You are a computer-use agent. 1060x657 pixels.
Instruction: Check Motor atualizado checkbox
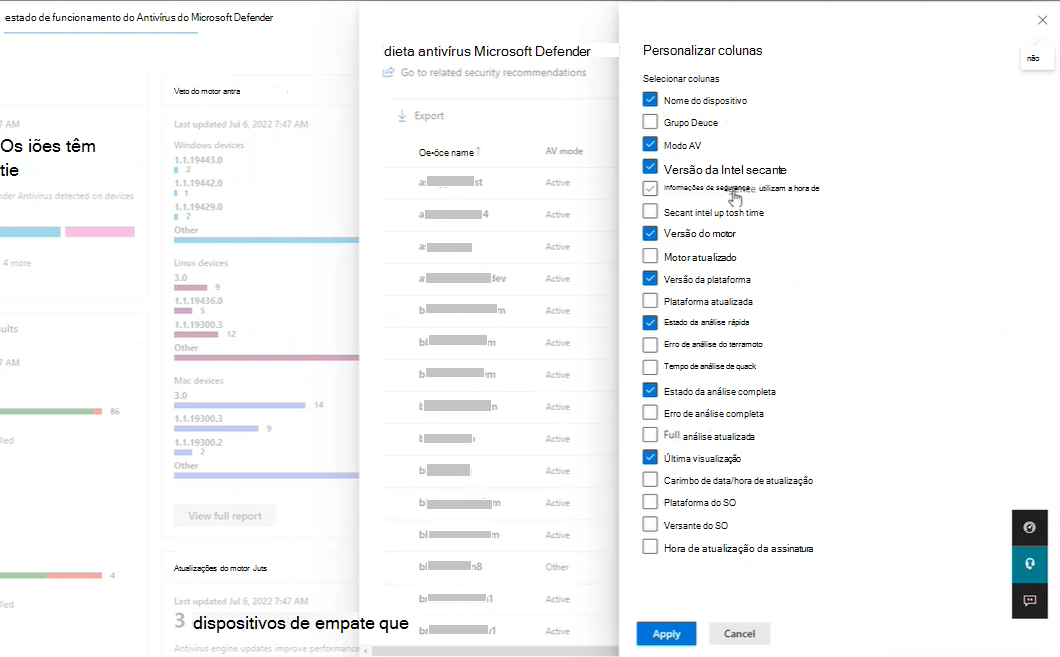tap(650, 256)
